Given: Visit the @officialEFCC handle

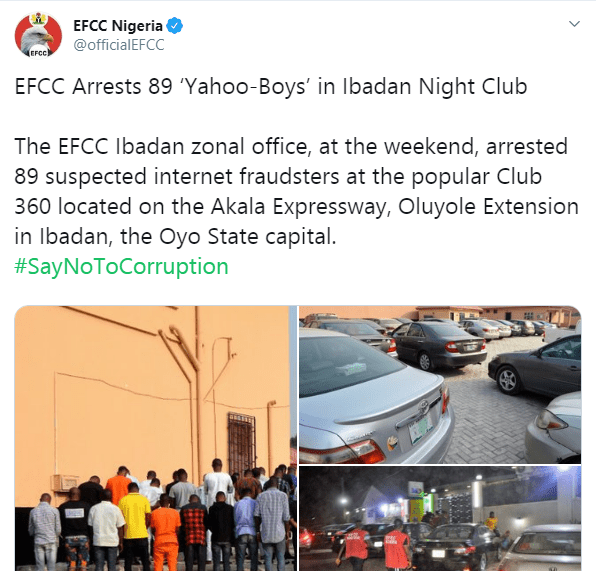Looking at the screenshot, I should [119, 45].
